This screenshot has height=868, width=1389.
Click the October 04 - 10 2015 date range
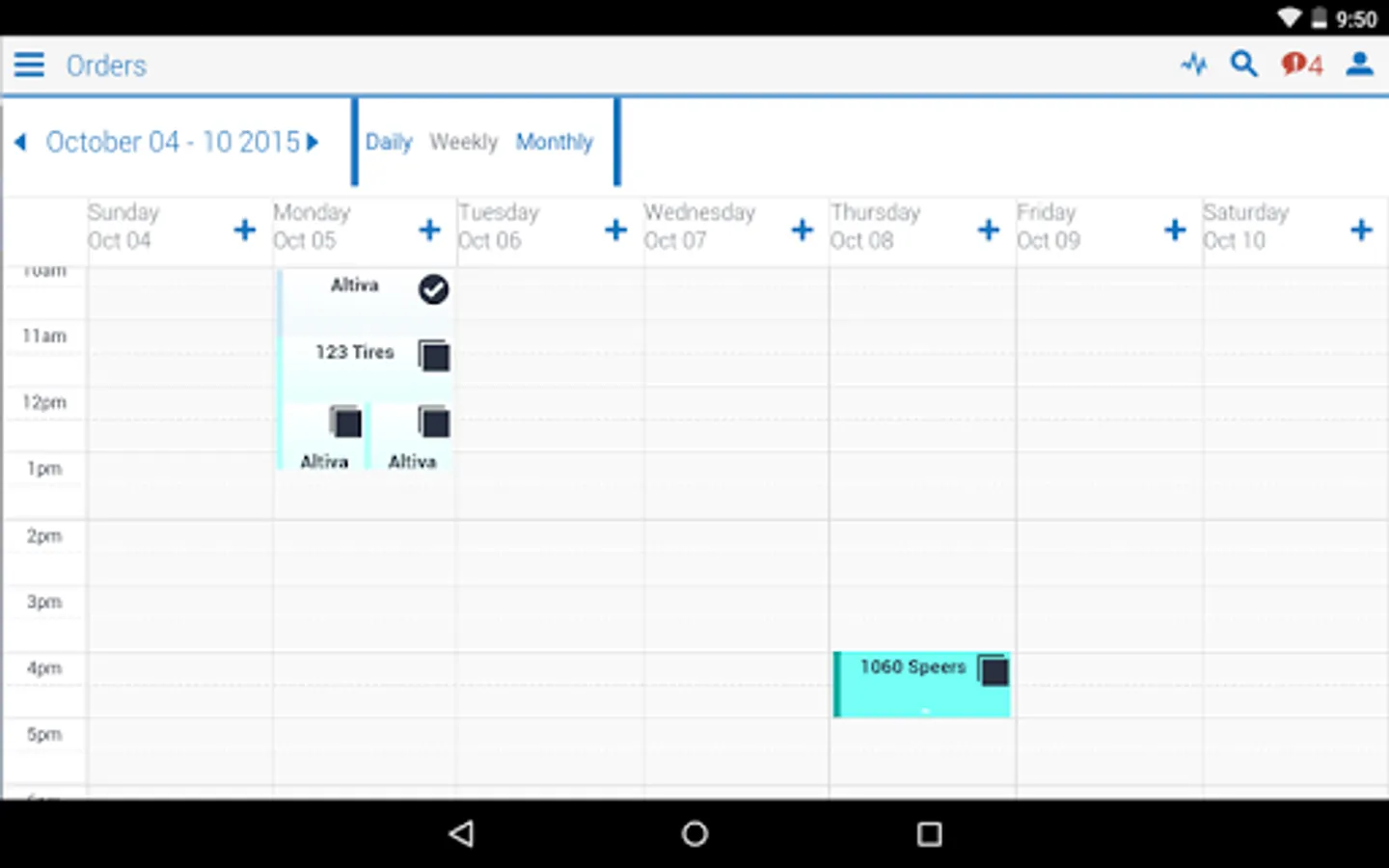174,143
